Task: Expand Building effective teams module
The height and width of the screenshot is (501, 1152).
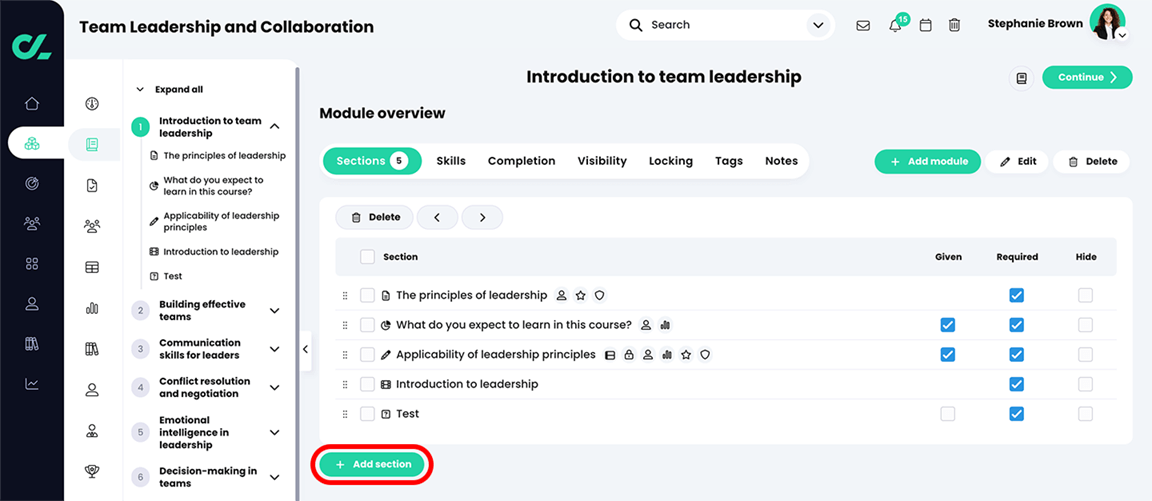Action: pyautogui.click(x=275, y=311)
